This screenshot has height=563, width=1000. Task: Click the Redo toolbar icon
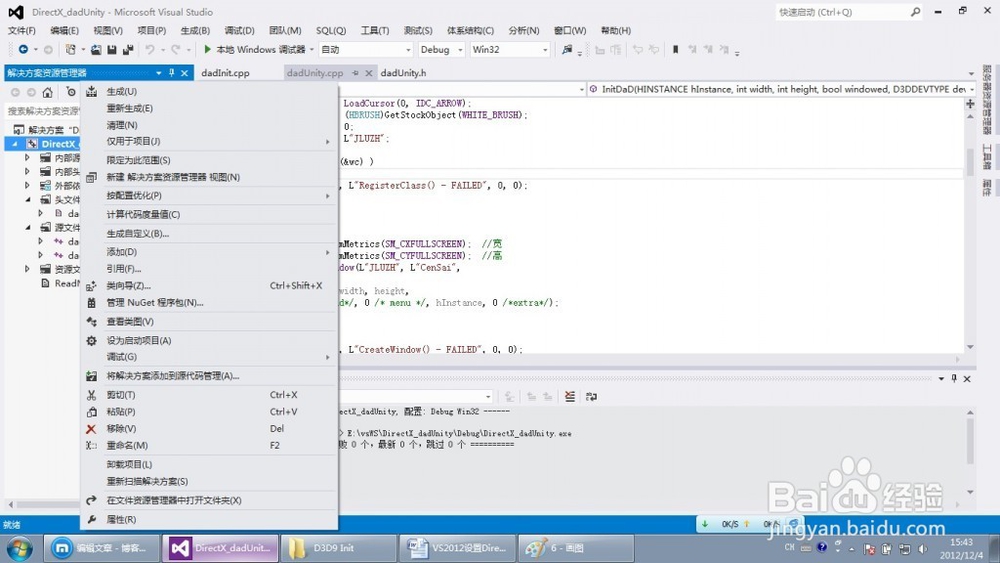[x=175, y=49]
